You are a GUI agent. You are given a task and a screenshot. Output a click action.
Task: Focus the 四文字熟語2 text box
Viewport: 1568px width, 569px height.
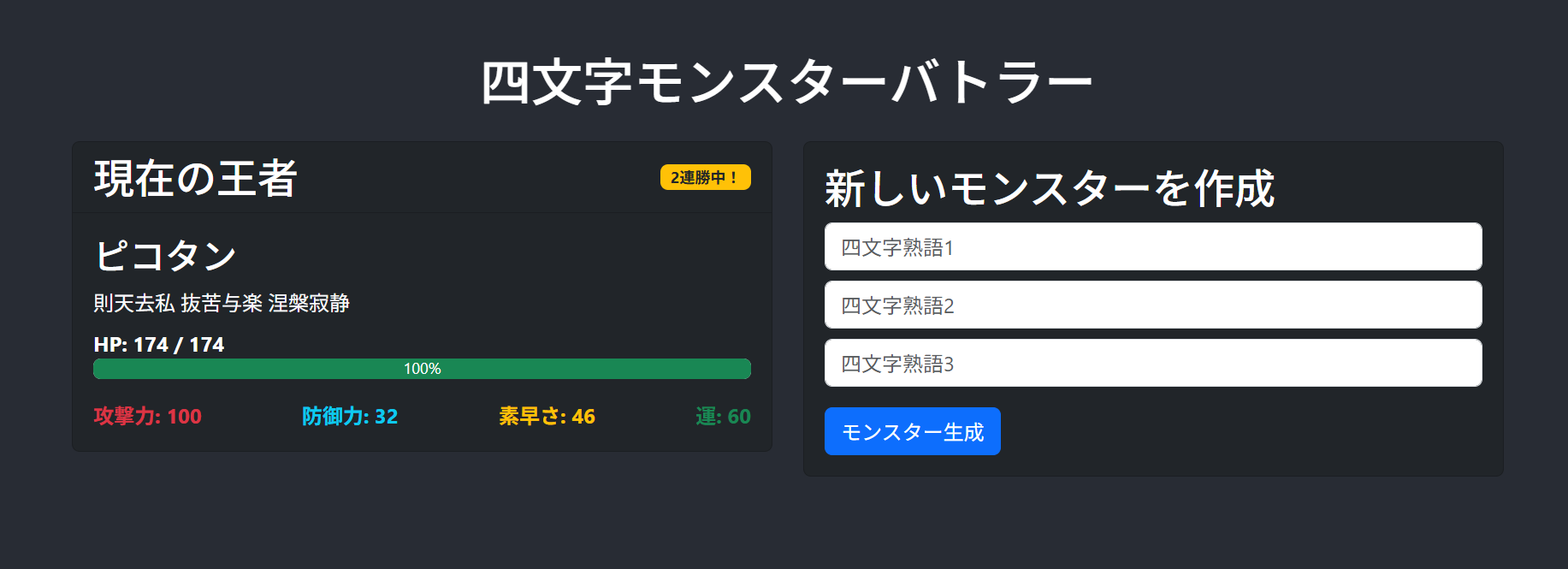[x=1153, y=305]
